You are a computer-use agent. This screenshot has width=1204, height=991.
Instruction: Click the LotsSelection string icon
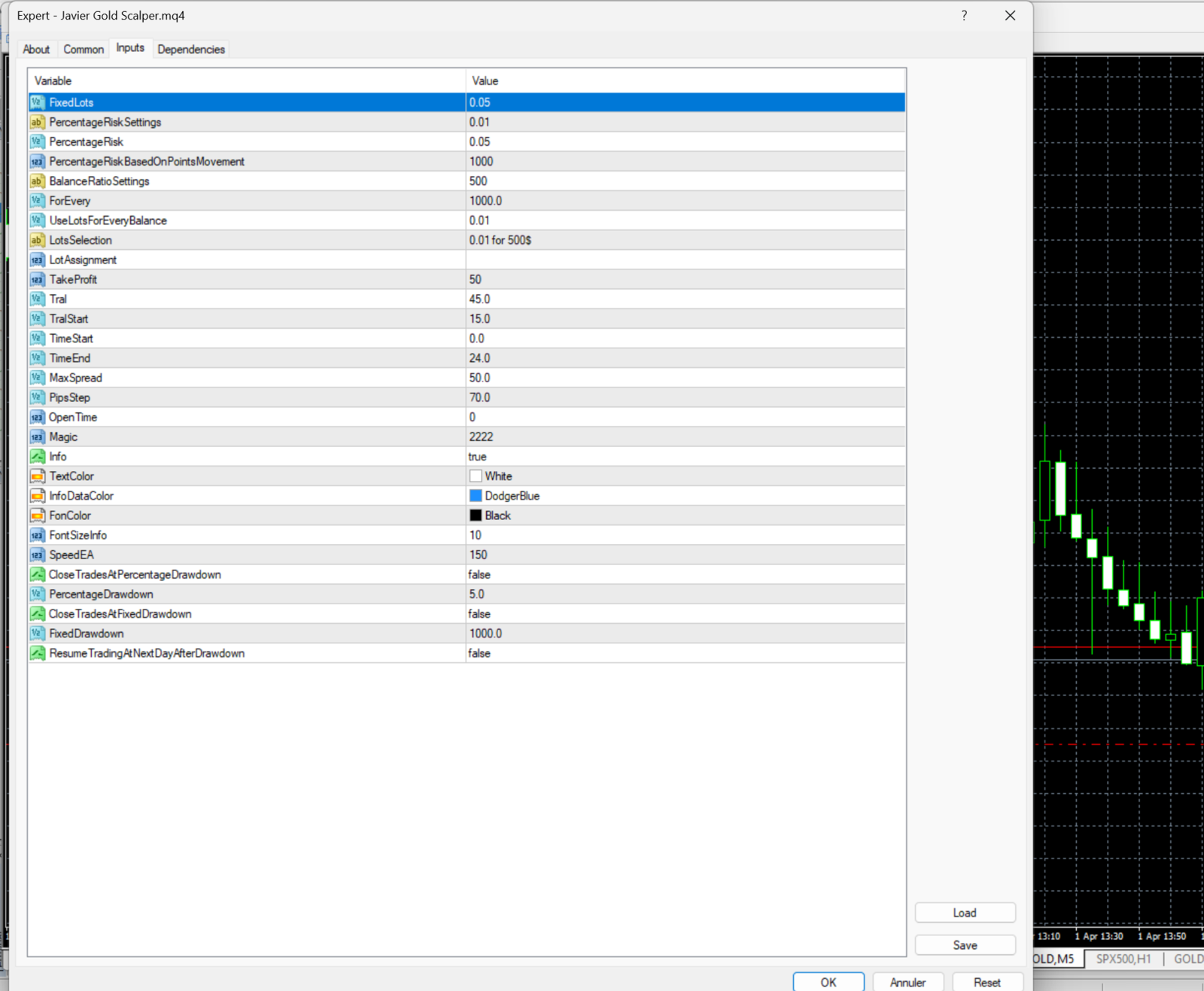click(37, 240)
